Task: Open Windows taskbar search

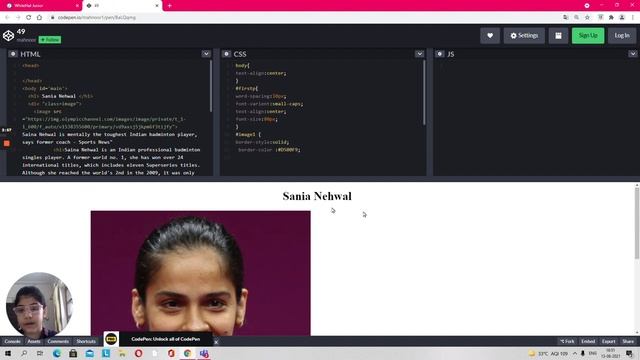Action: 24,353
